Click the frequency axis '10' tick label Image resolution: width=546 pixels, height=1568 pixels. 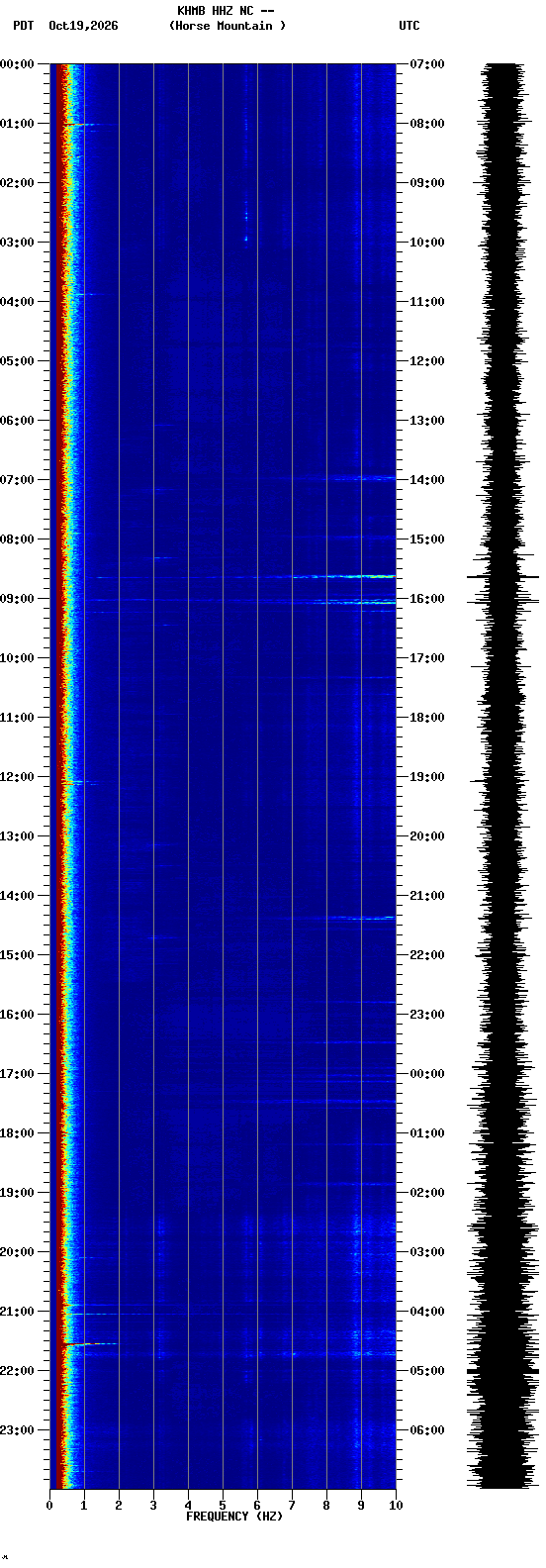[396, 1506]
